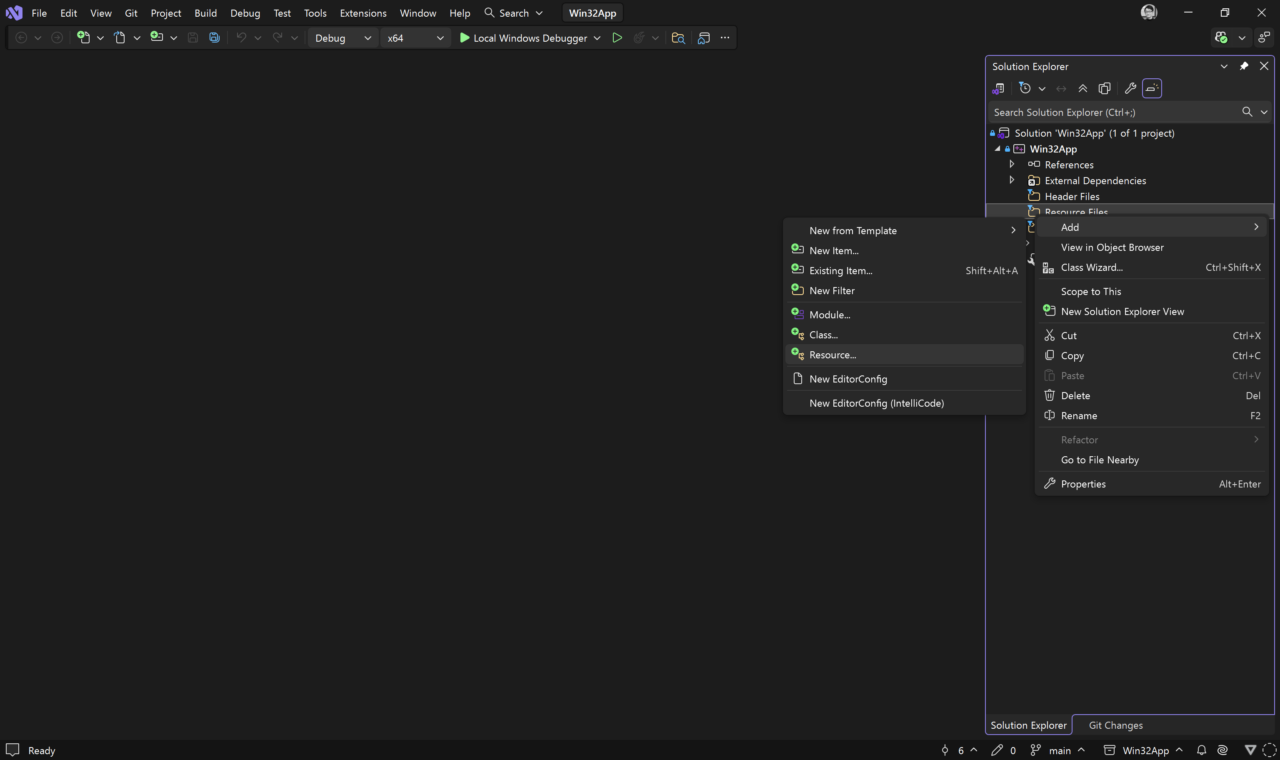The height and width of the screenshot is (760, 1280).
Task: Open the notifications bell in status bar
Action: [x=1202, y=750]
